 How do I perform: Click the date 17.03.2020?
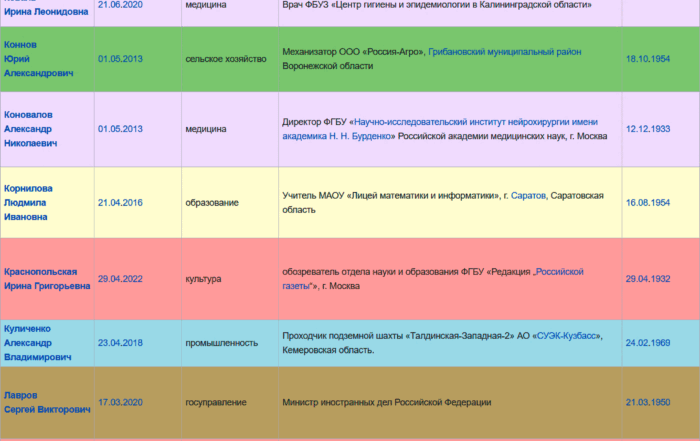[x=120, y=402]
